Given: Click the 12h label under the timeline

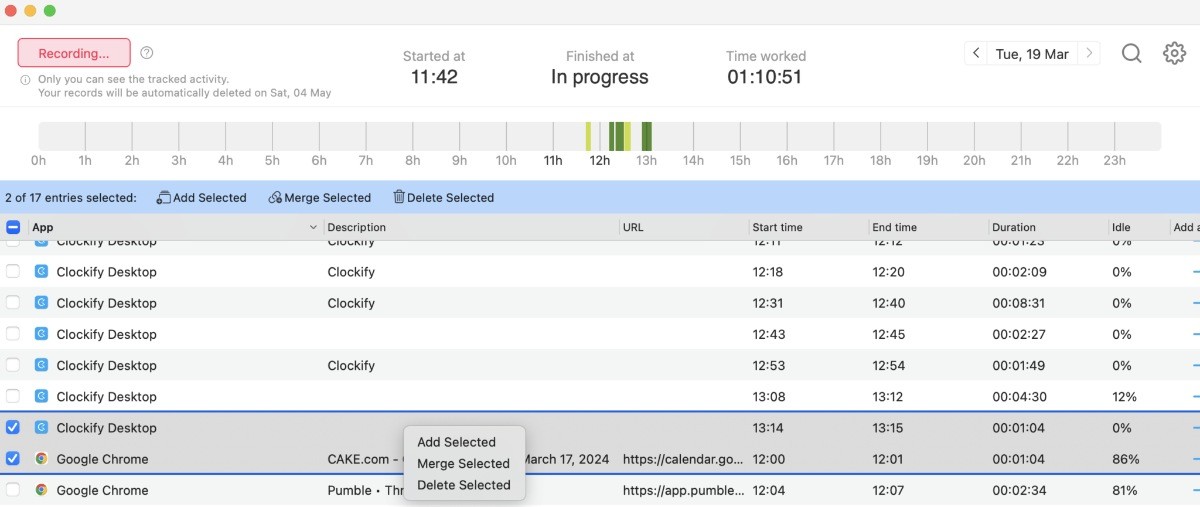Looking at the screenshot, I should click(599, 160).
